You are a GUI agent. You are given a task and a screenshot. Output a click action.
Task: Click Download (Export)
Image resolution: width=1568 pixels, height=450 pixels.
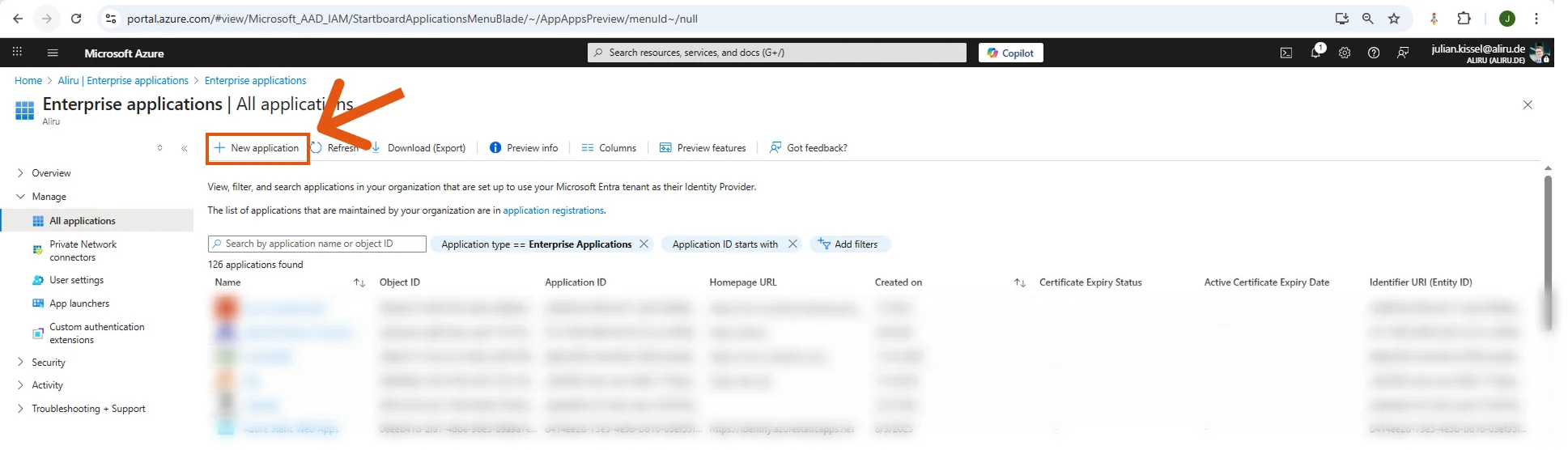419,148
